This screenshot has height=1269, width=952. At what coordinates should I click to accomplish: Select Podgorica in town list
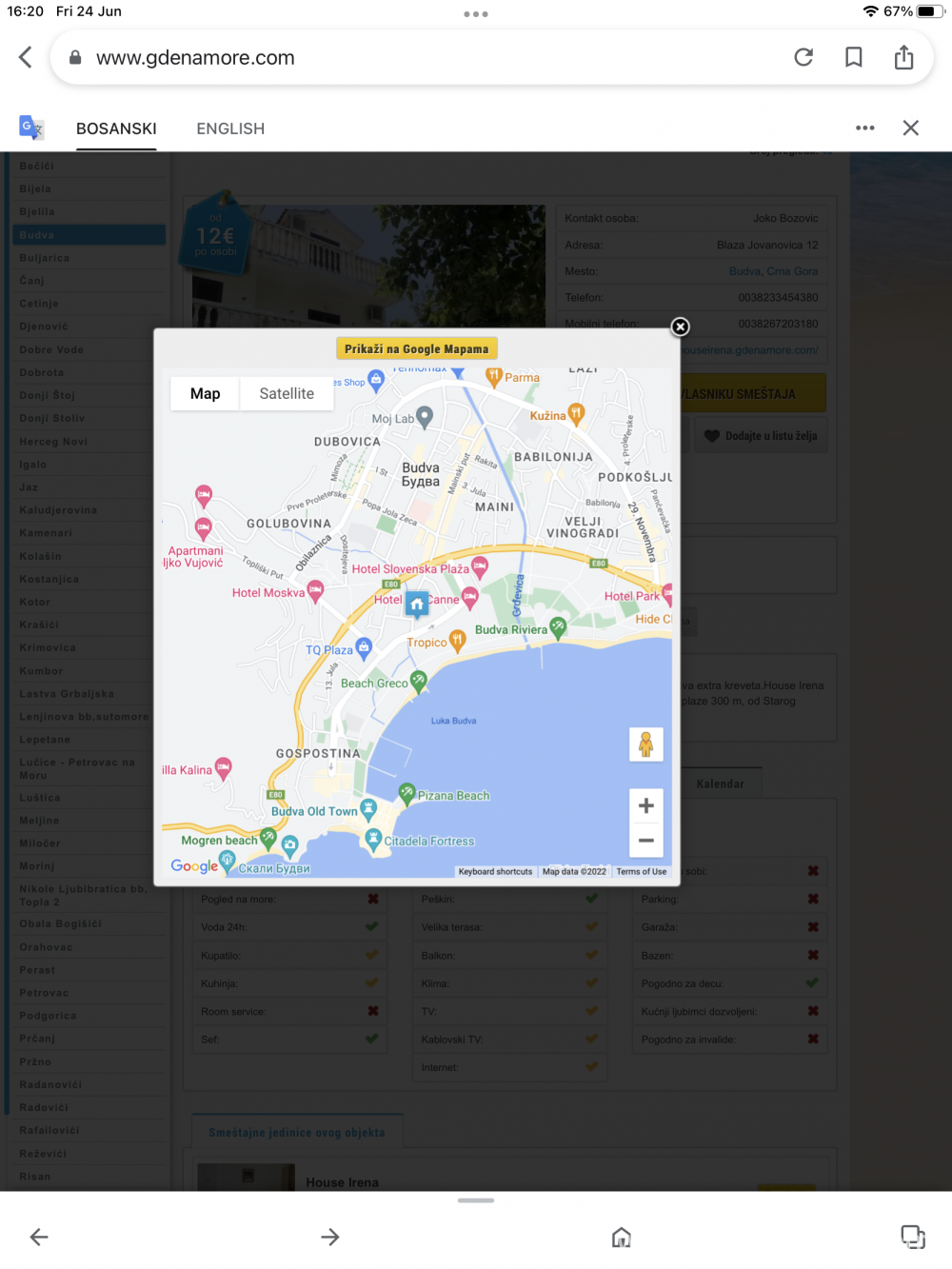[89, 1015]
